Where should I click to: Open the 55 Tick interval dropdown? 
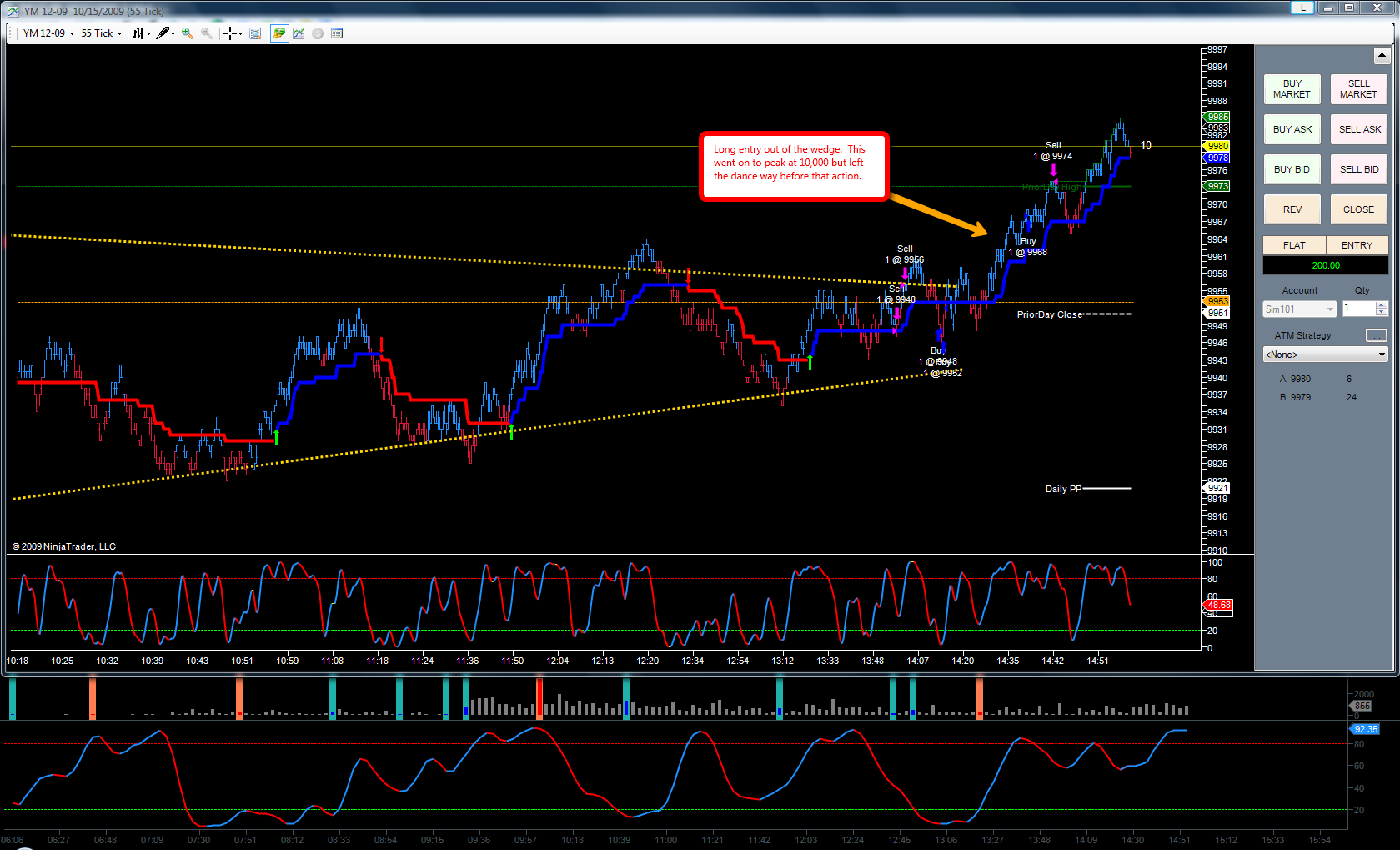102,33
